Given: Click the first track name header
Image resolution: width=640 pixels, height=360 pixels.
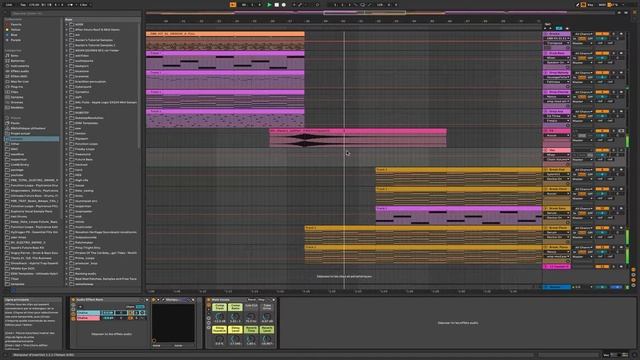Looking at the screenshot, I should pyautogui.click(x=557, y=34).
